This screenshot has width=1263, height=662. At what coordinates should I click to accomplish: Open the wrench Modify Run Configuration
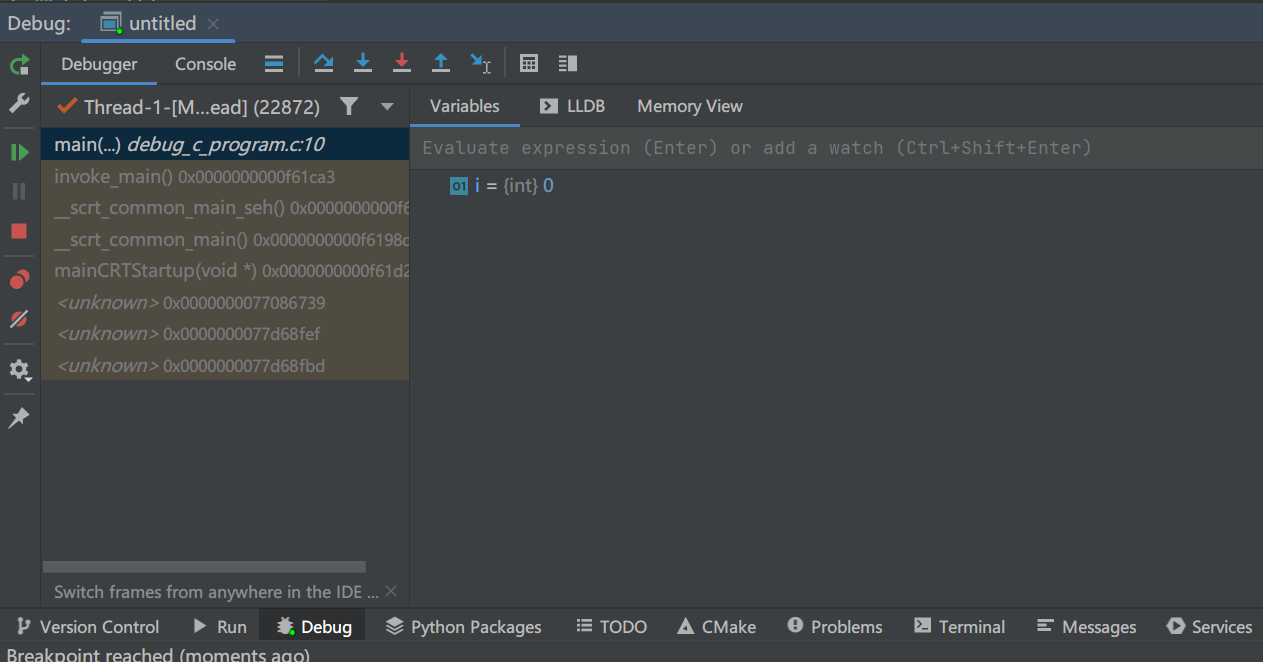coord(19,104)
